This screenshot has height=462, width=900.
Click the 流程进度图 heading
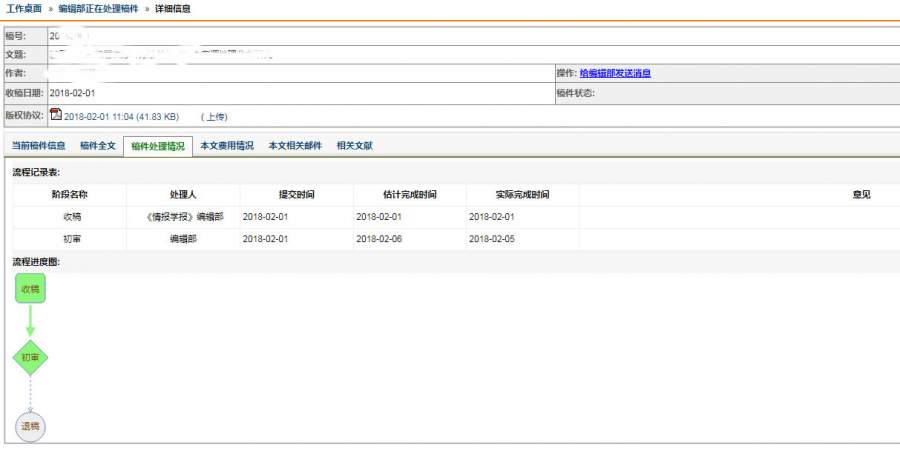point(36,262)
